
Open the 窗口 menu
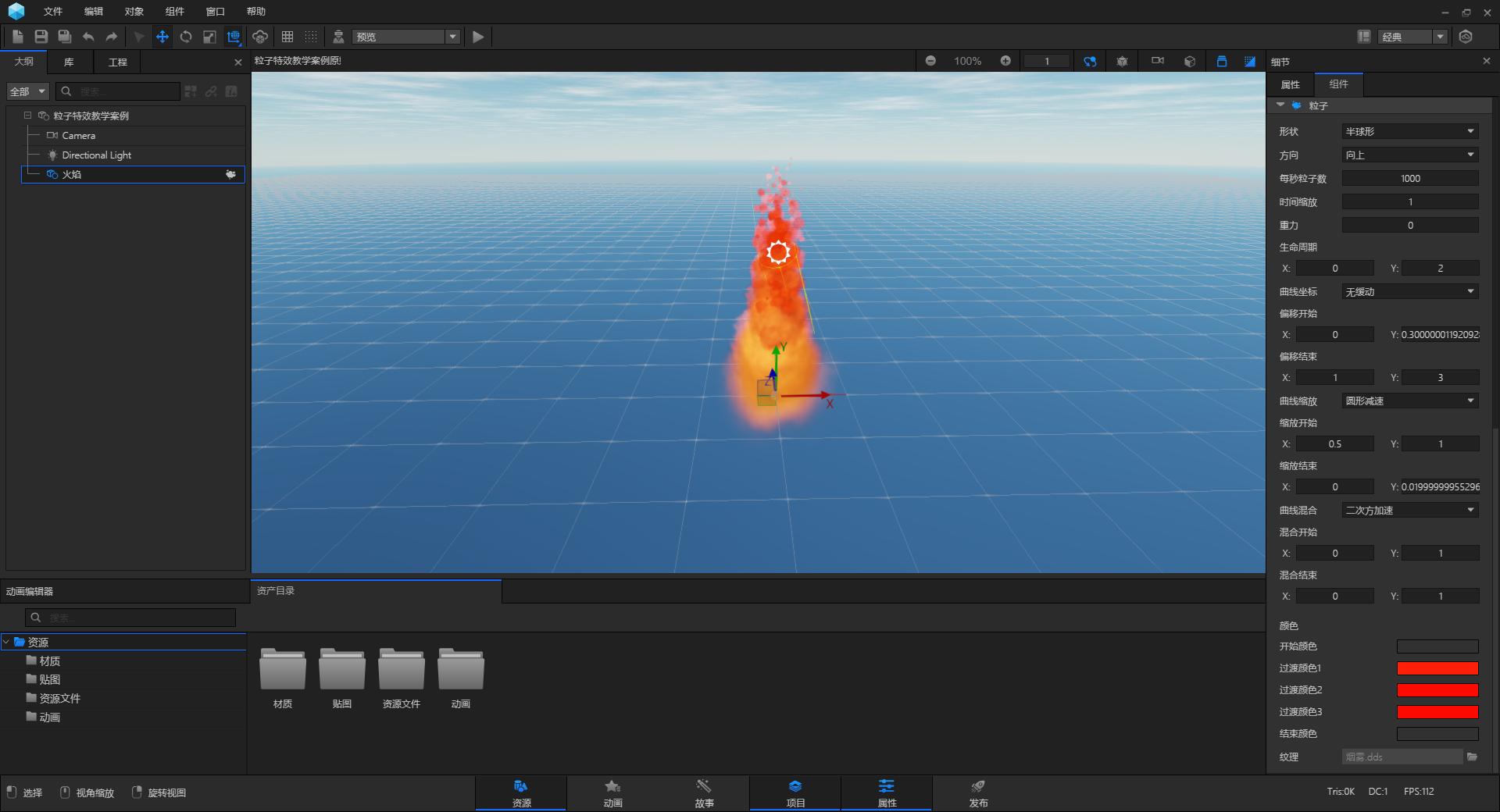(216, 12)
